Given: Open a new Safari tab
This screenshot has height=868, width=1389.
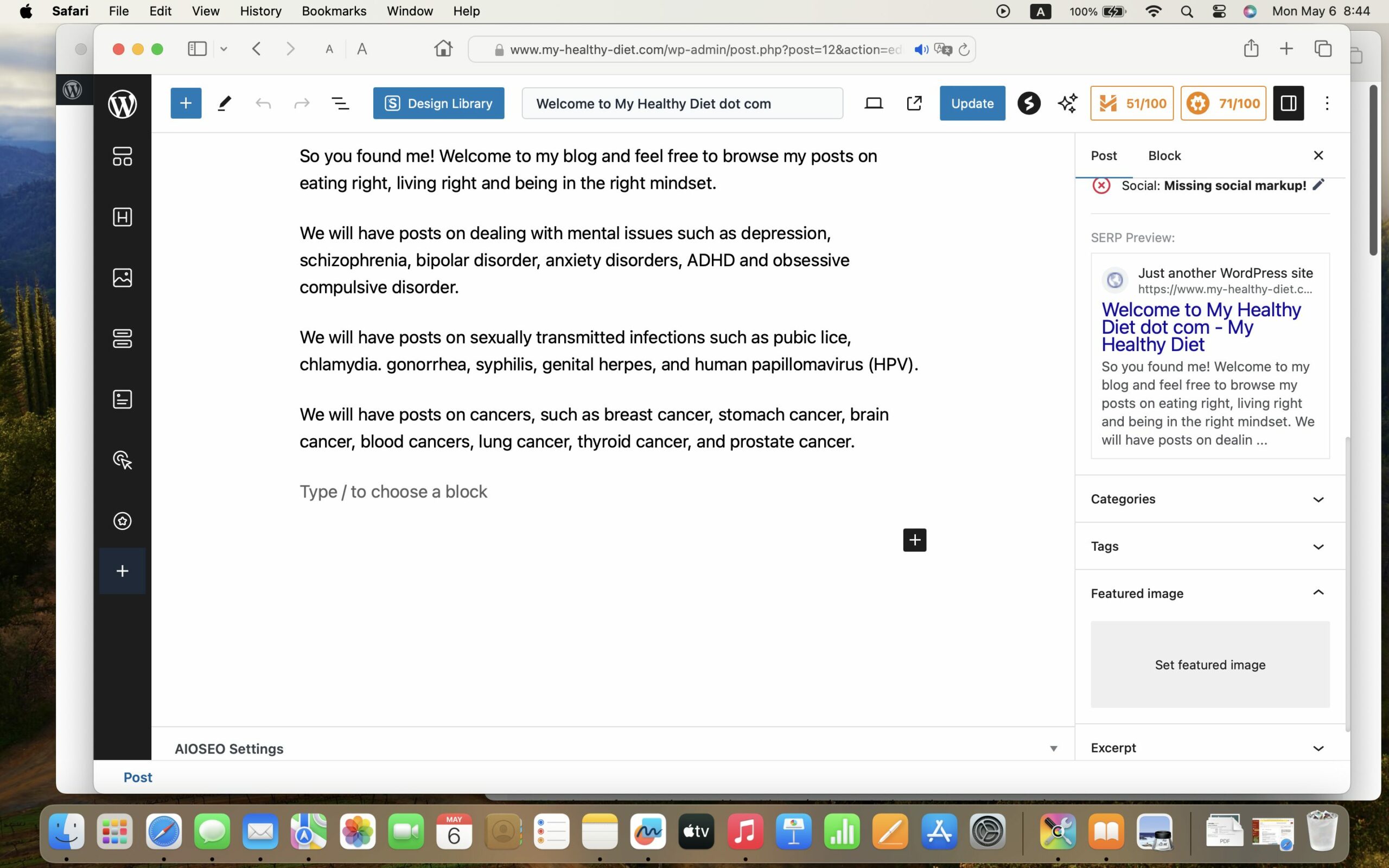Looking at the screenshot, I should click(x=1286, y=49).
